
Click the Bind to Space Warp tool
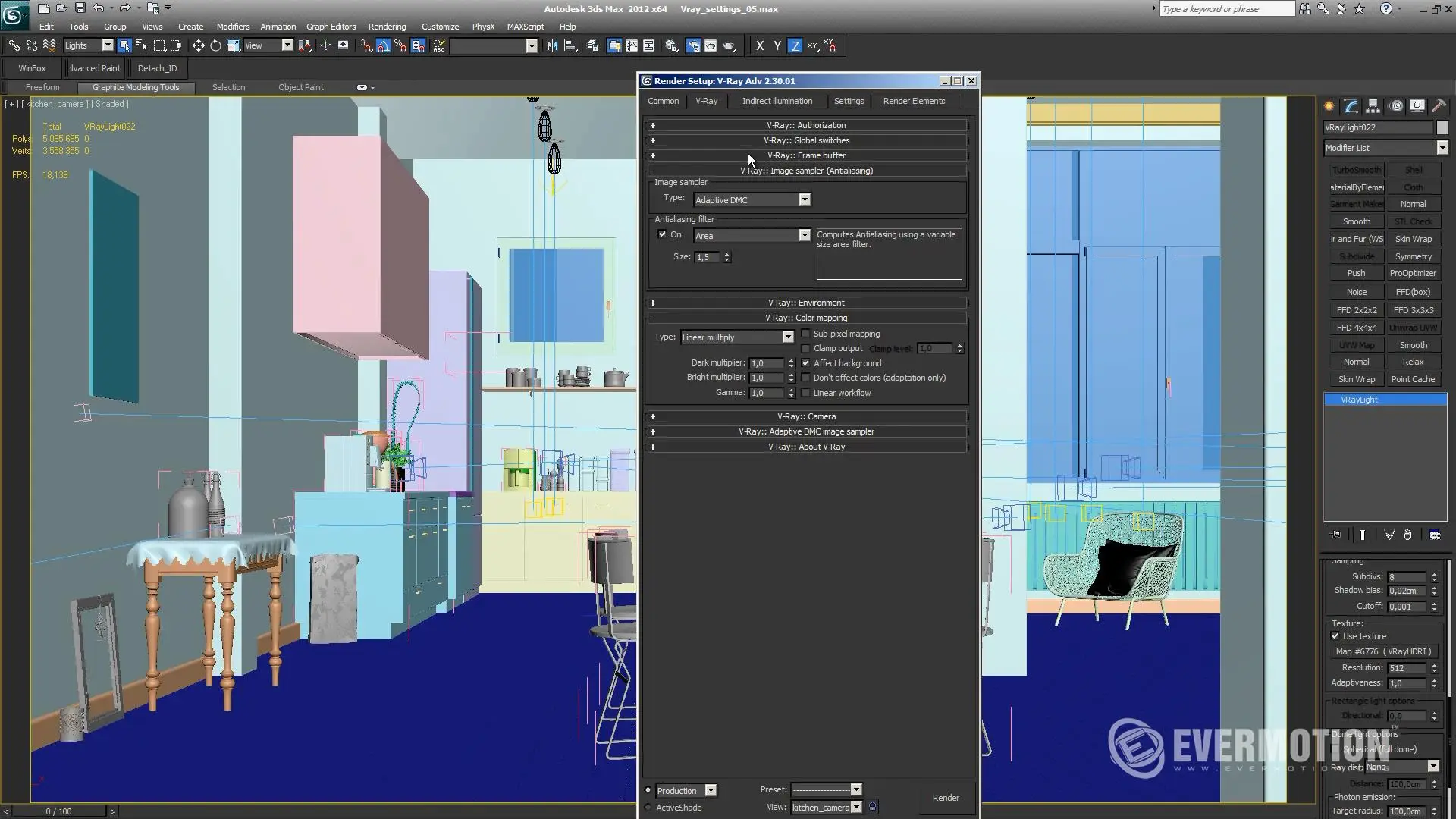tap(49, 45)
